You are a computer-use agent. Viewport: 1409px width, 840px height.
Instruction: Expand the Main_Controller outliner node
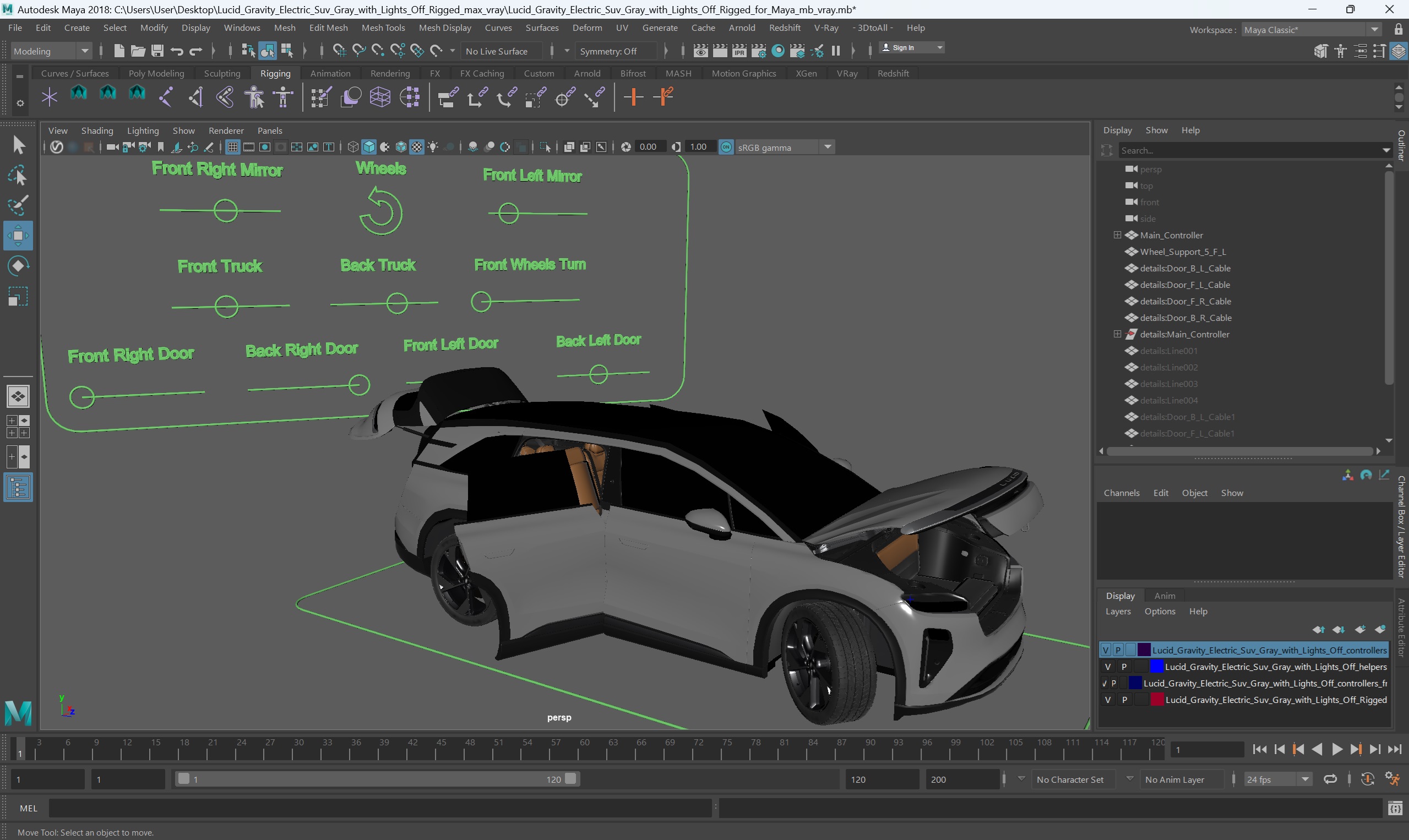pos(1117,235)
